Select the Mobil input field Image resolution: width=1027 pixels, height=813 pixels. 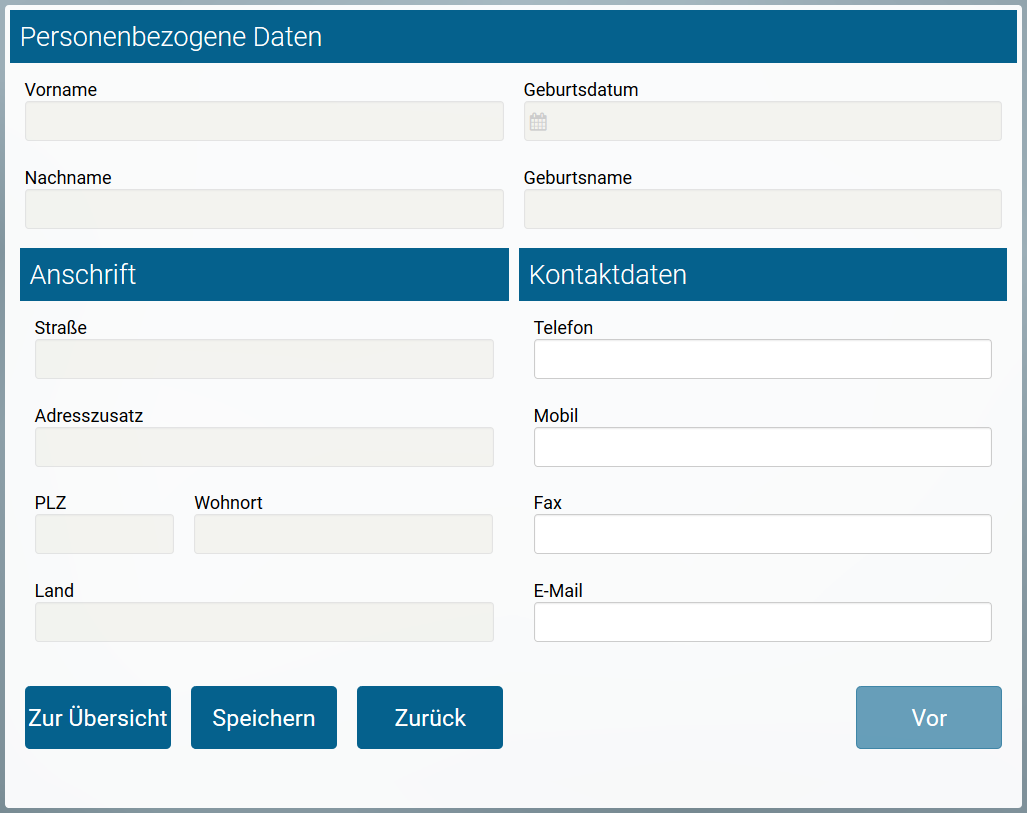pos(762,447)
